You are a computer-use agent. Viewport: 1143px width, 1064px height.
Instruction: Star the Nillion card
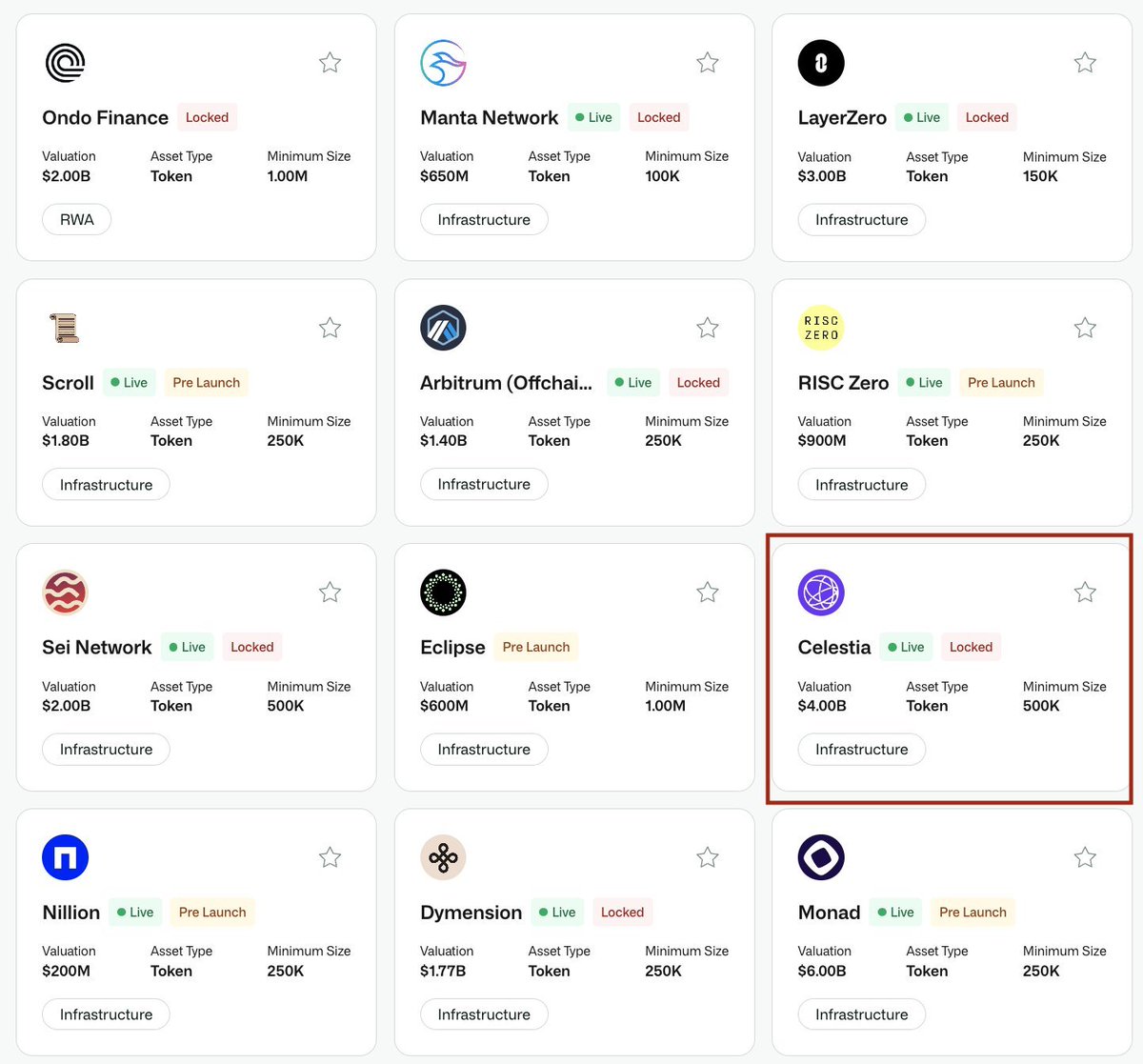coord(330,857)
